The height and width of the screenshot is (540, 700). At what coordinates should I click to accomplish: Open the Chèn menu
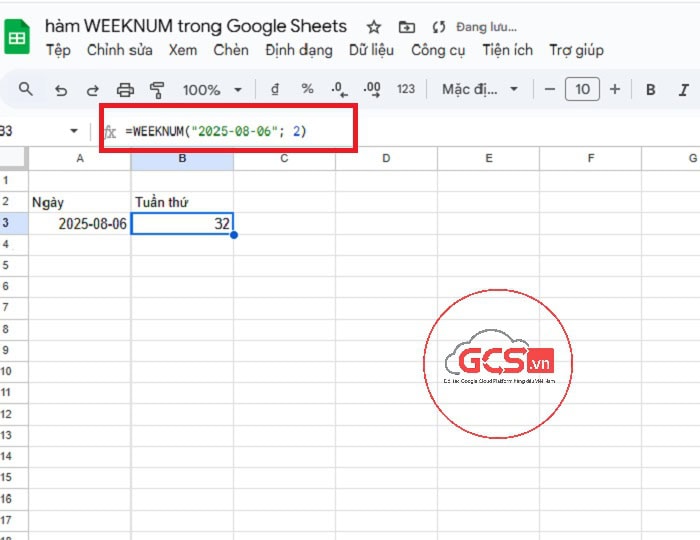tap(231, 50)
